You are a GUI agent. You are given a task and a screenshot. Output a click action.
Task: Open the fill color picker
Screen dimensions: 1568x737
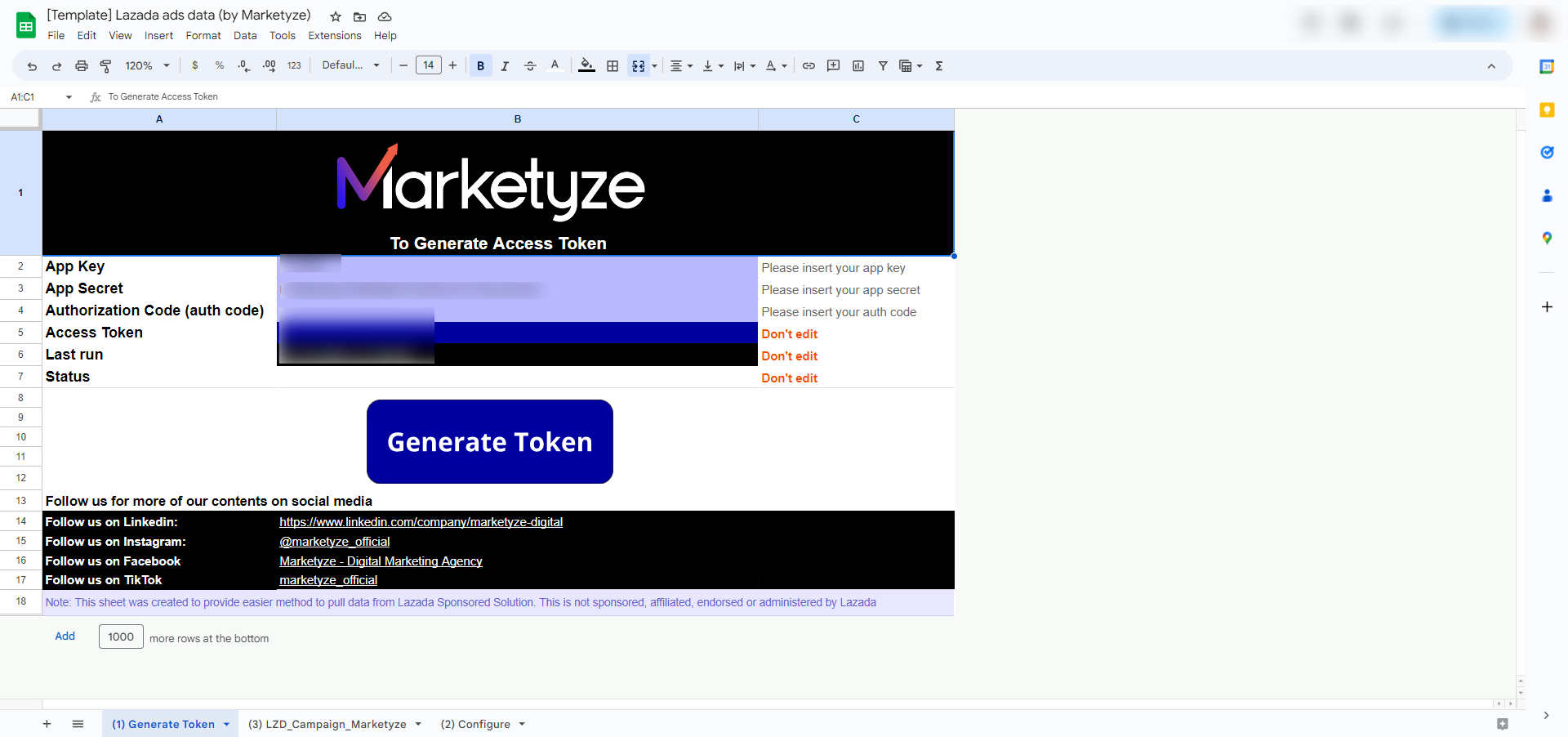586,66
